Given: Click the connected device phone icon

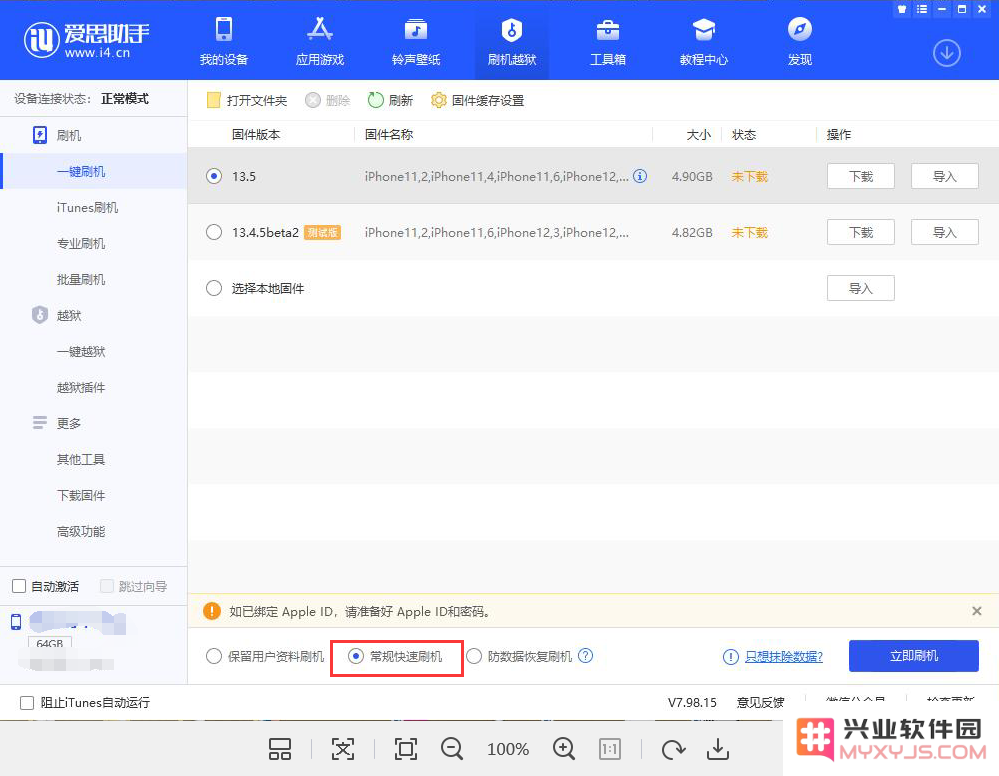Looking at the screenshot, I should click(16, 622).
